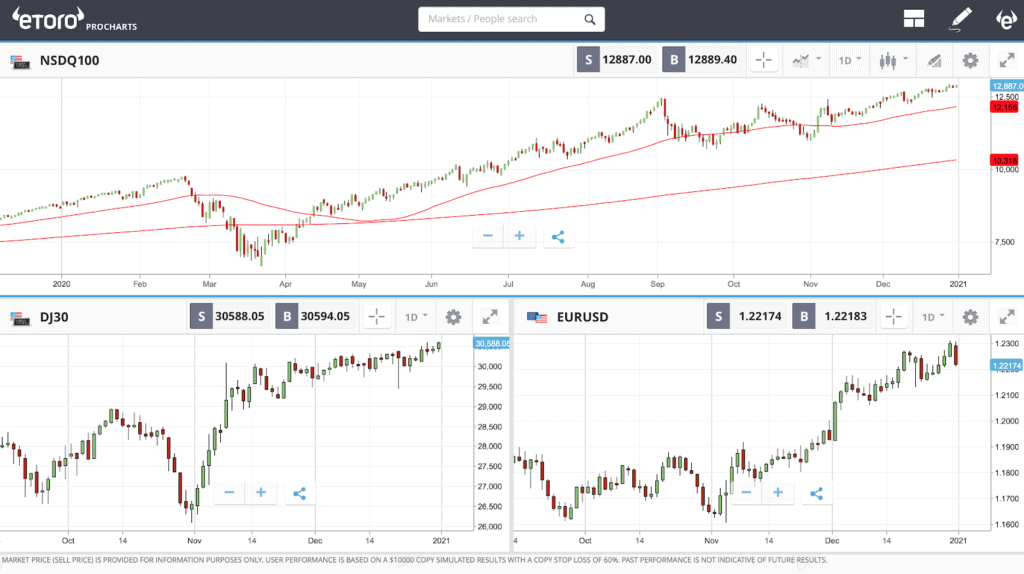Viewport: 1024px width, 574px height.
Task: Select the drawing pencil tool
Action: [x=960, y=19]
